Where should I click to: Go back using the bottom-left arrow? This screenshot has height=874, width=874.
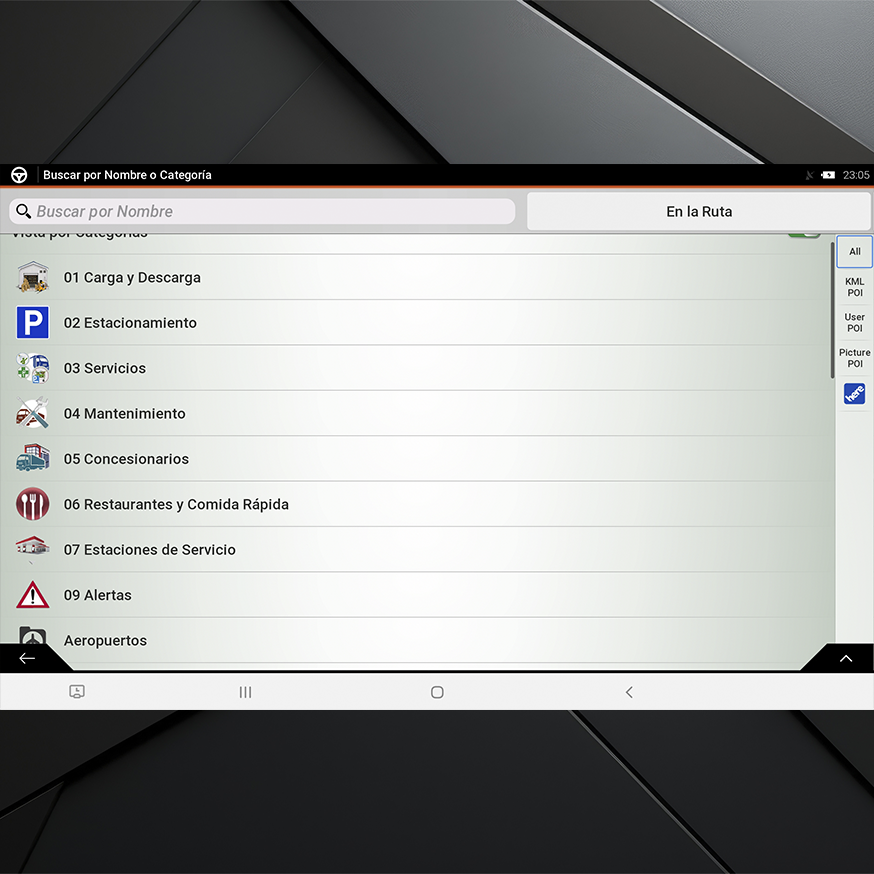[27, 658]
